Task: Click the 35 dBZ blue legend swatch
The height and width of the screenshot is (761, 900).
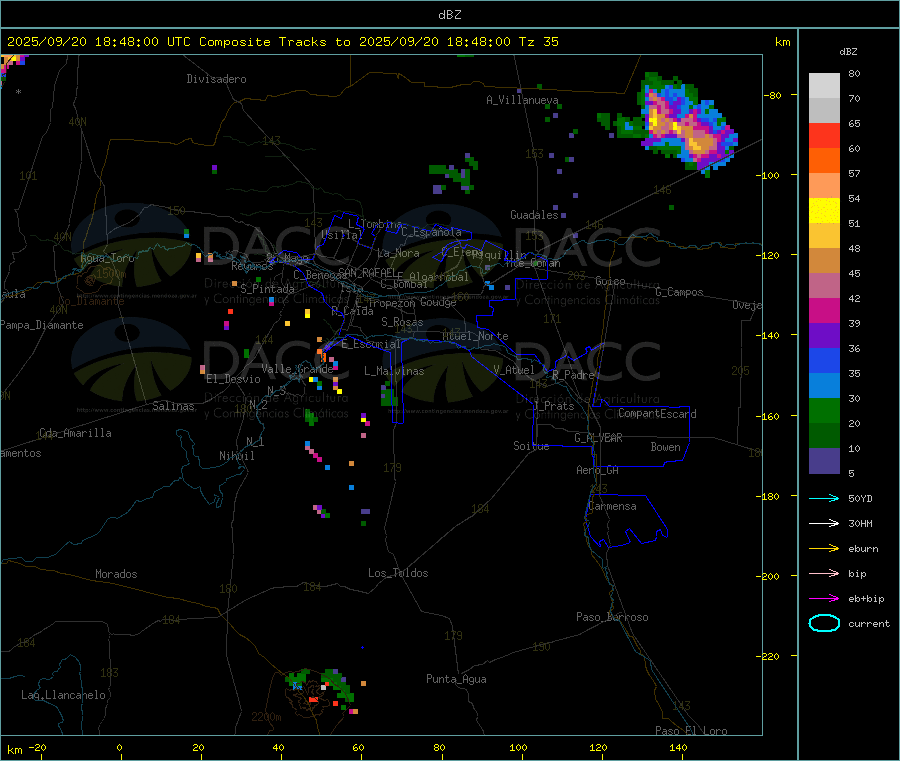Action: coord(824,360)
